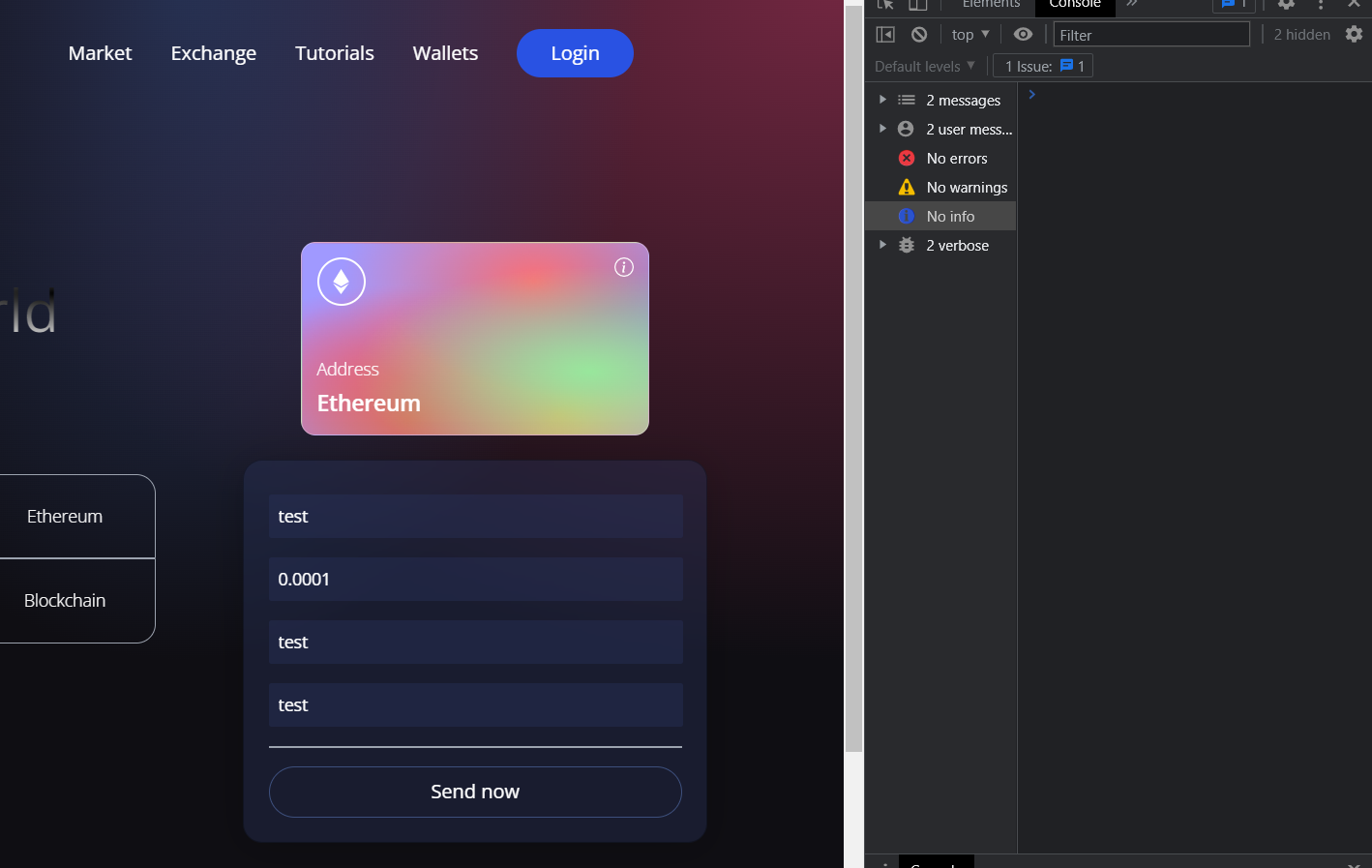Click the console sidebar toggle icon

click(884, 34)
